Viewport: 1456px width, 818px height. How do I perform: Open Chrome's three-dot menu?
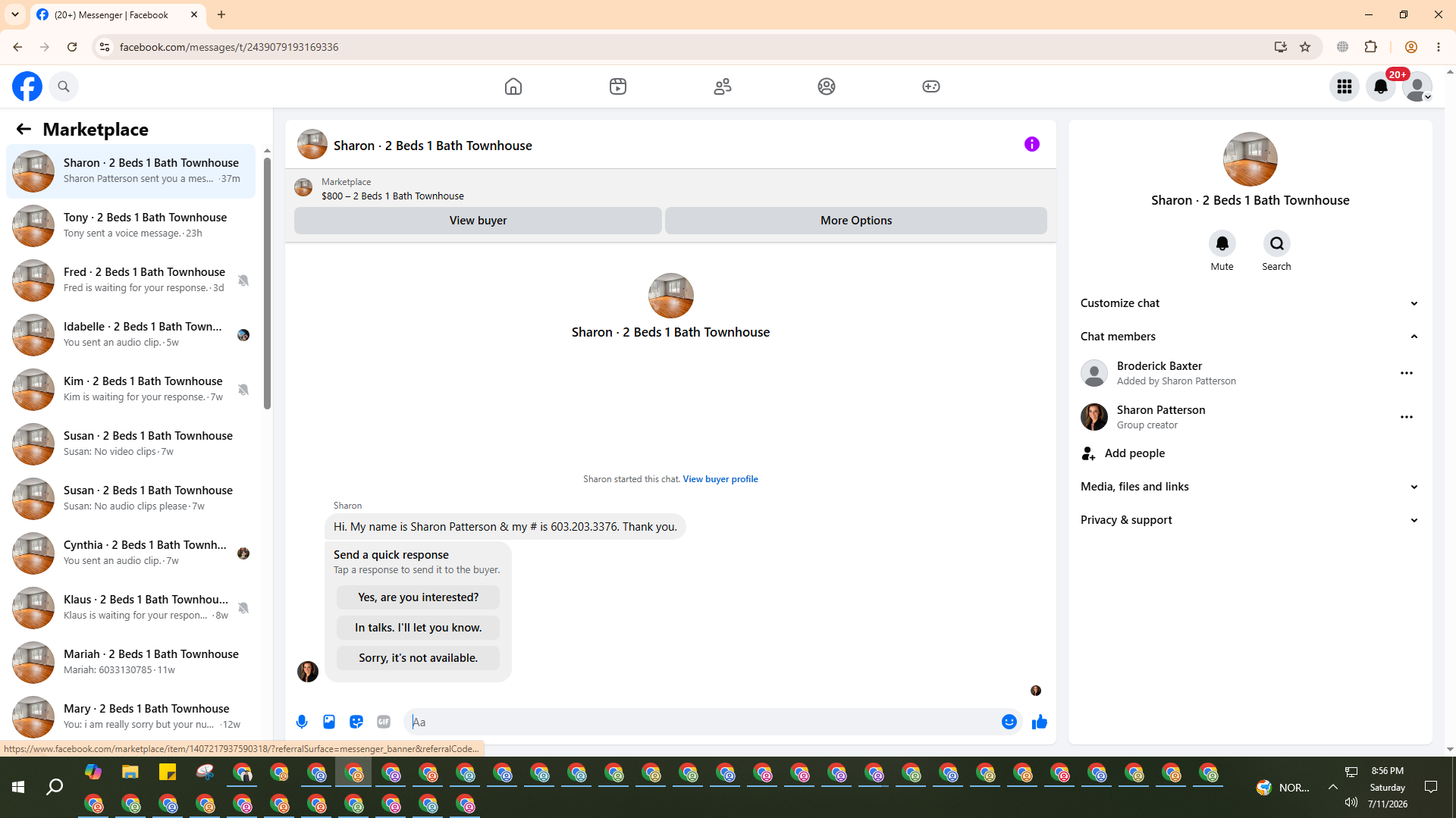[1439, 47]
